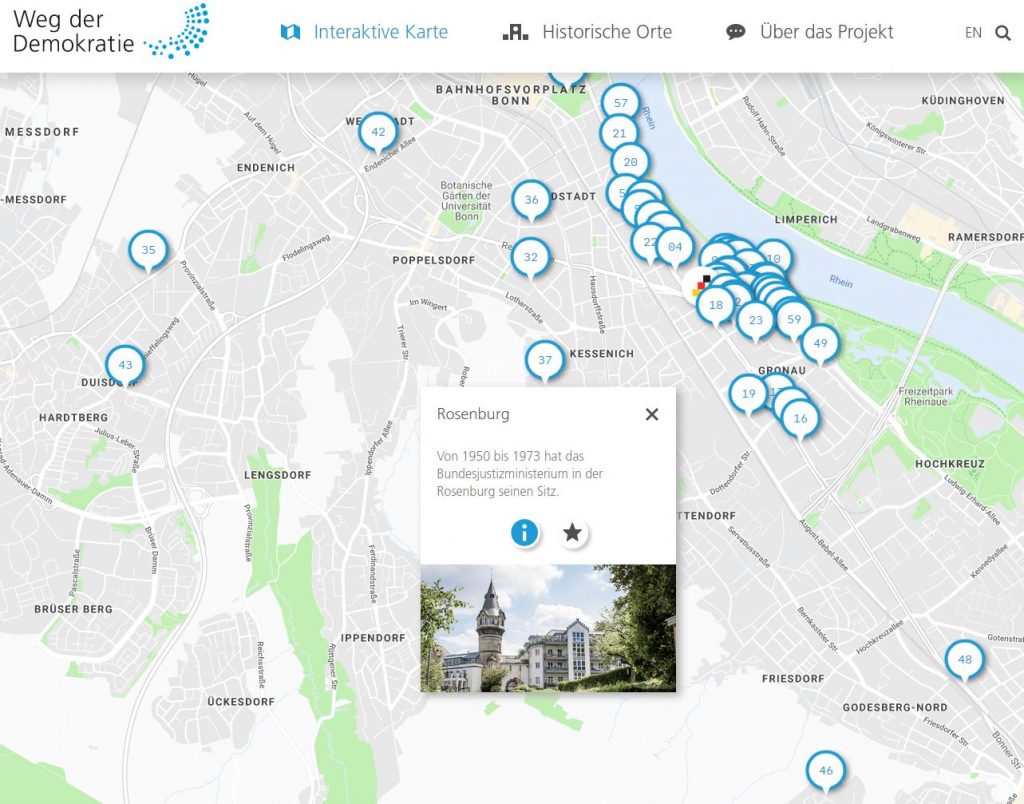Screen dimensions: 1024x804
Task: Mark Rosenburg as favorite with star
Action: pyautogui.click(x=572, y=533)
